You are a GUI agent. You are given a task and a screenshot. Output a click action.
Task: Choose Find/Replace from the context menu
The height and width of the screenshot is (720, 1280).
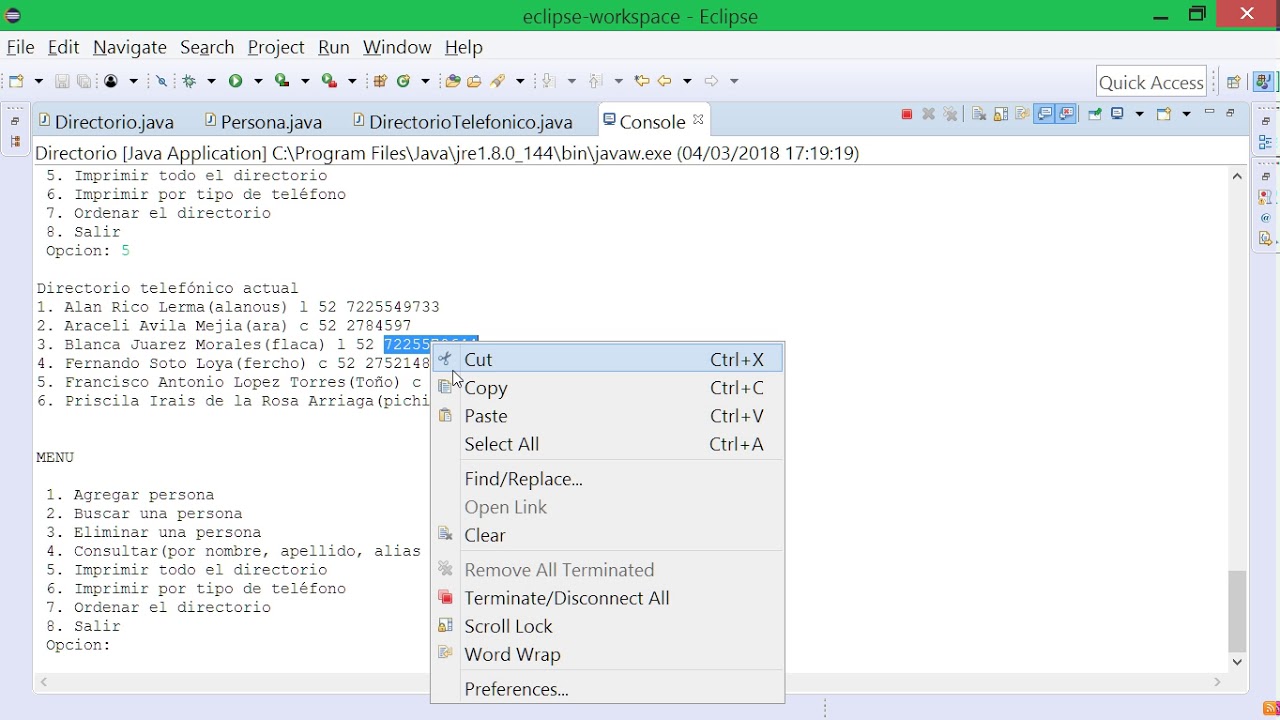pyautogui.click(x=607, y=479)
